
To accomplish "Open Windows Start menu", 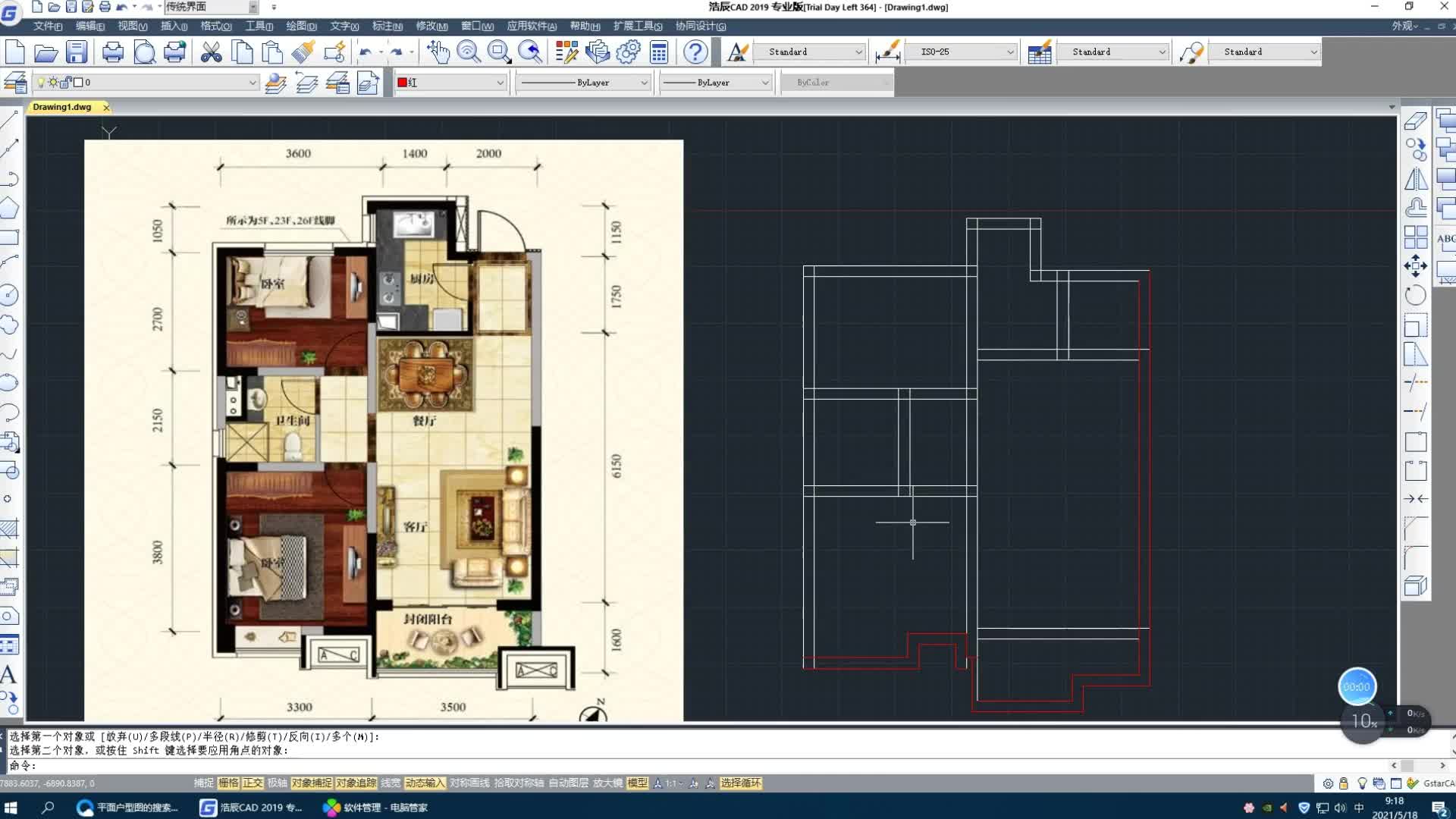I will (x=11, y=808).
